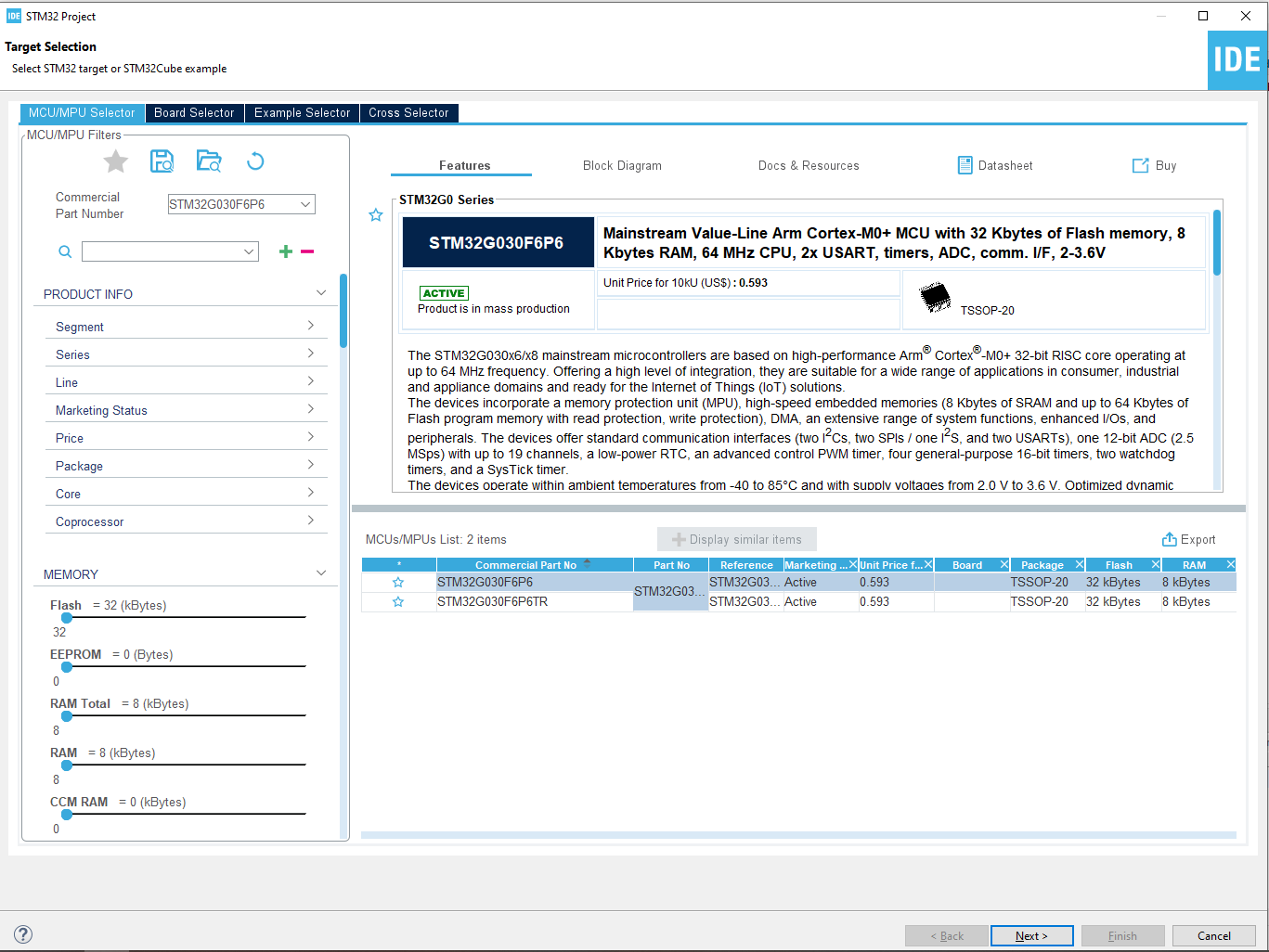
Task: Collapse the PRODUCT INFO section
Action: pyautogui.click(x=321, y=293)
